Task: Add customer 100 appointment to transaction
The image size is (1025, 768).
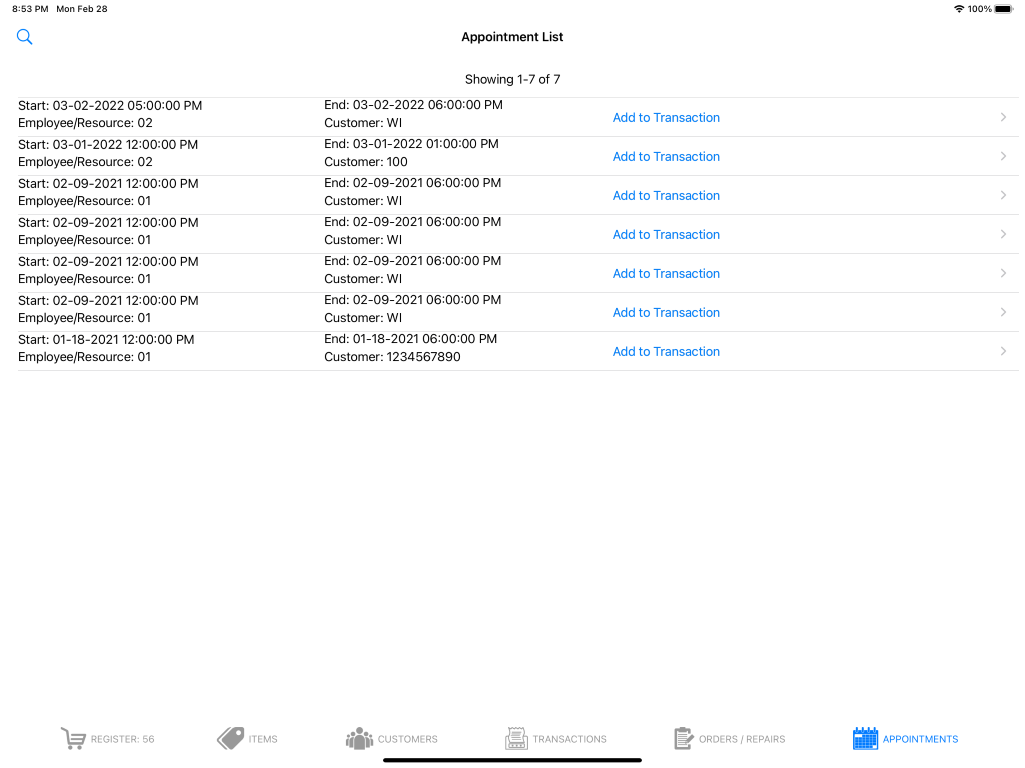Action: click(x=666, y=156)
